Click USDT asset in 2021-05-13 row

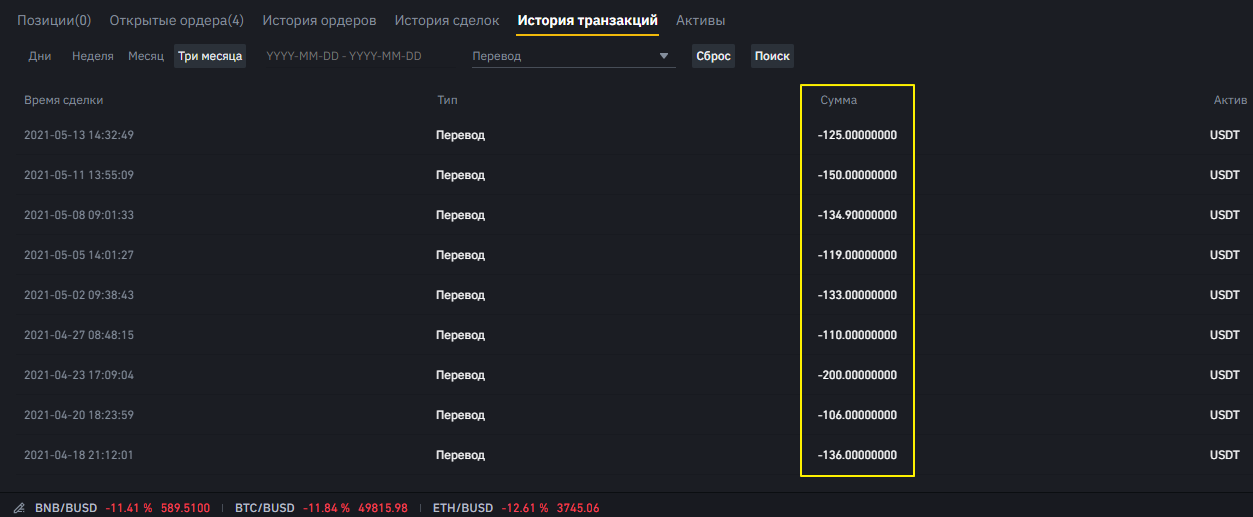click(x=1225, y=135)
